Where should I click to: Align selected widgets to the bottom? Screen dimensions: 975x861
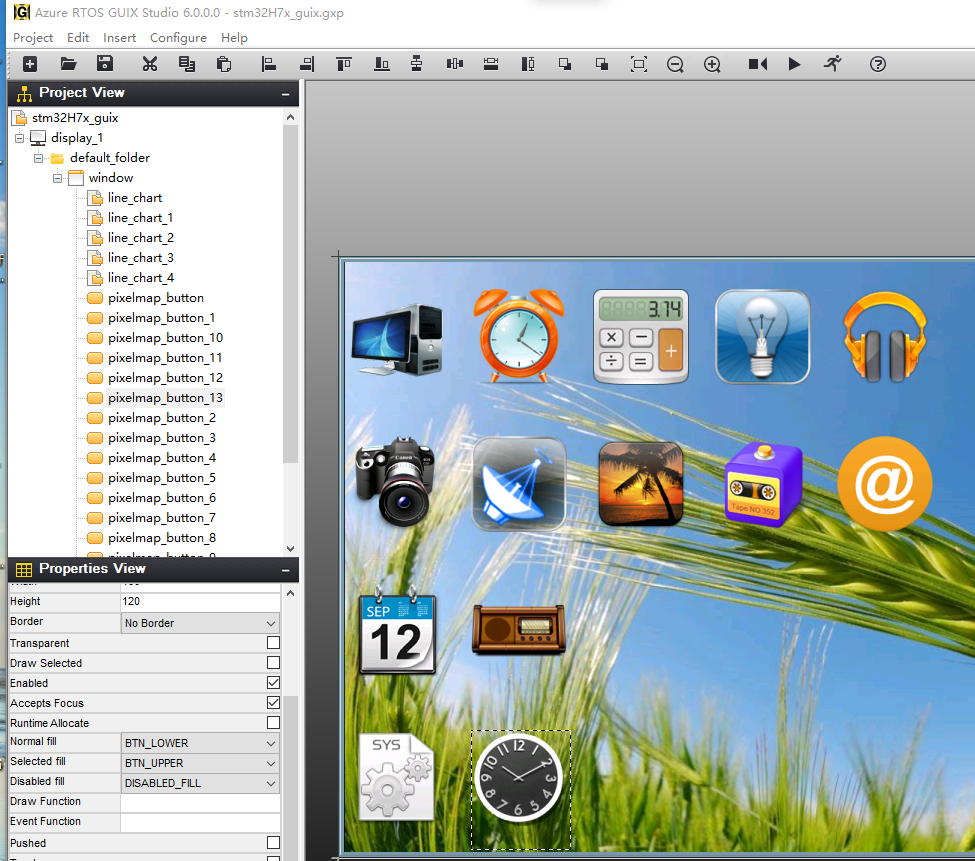click(x=382, y=64)
